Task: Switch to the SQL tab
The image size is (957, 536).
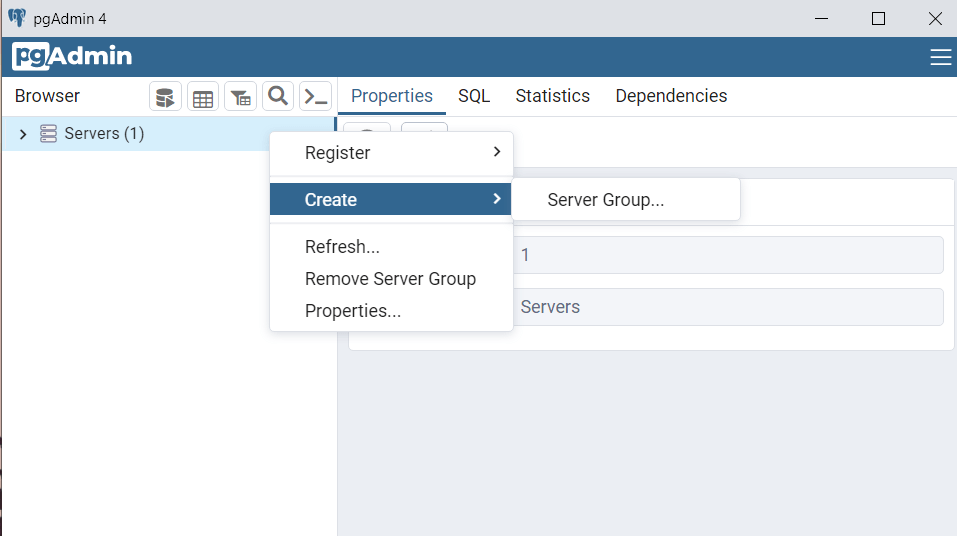Action: [x=474, y=96]
